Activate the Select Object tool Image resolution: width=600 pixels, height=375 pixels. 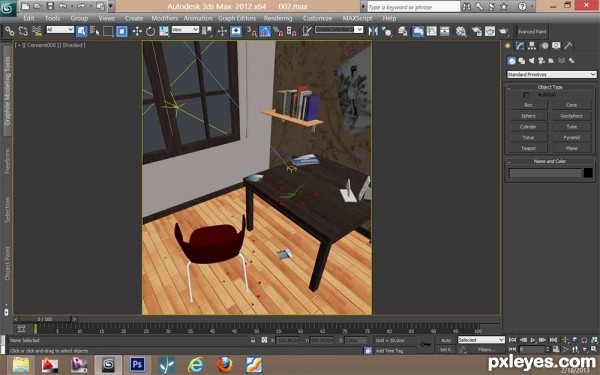[82, 31]
